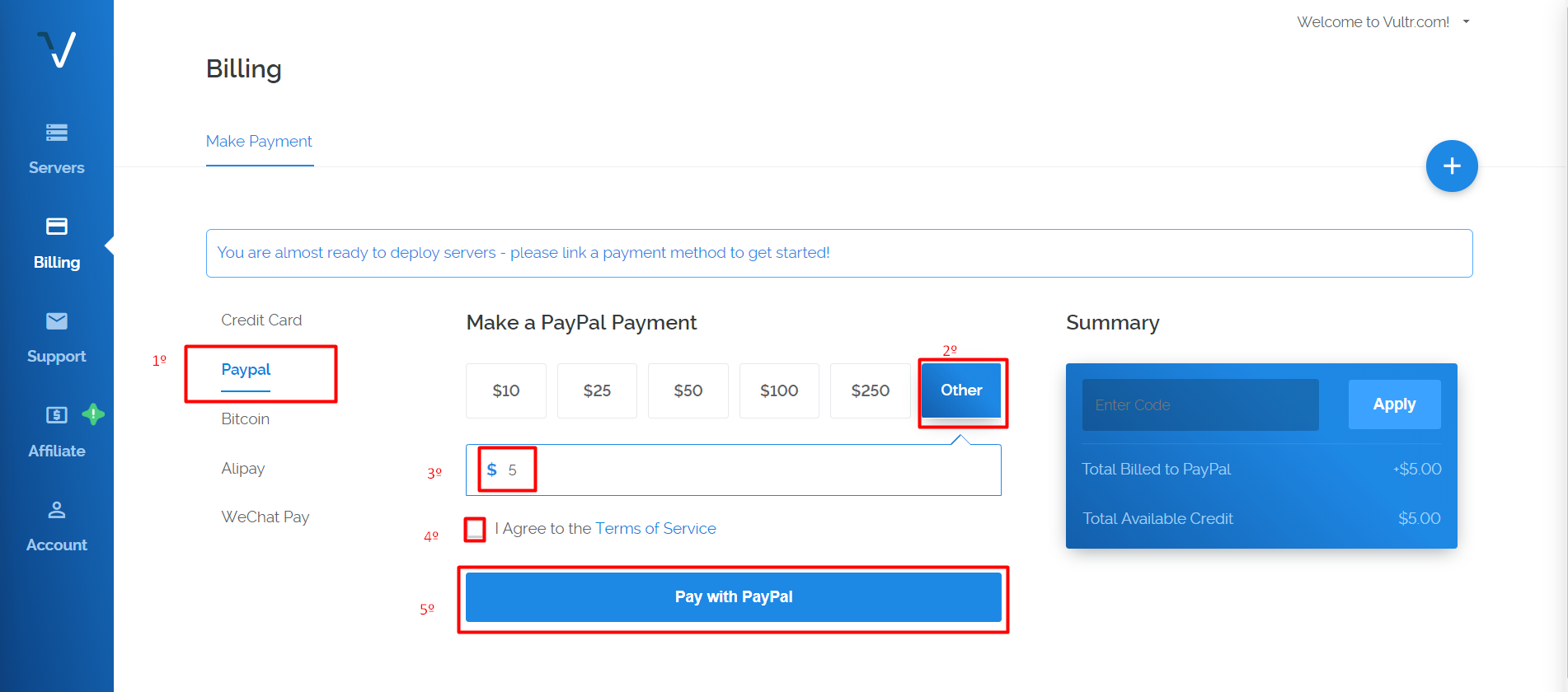Select Credit Card payment method

pos(261,320)
